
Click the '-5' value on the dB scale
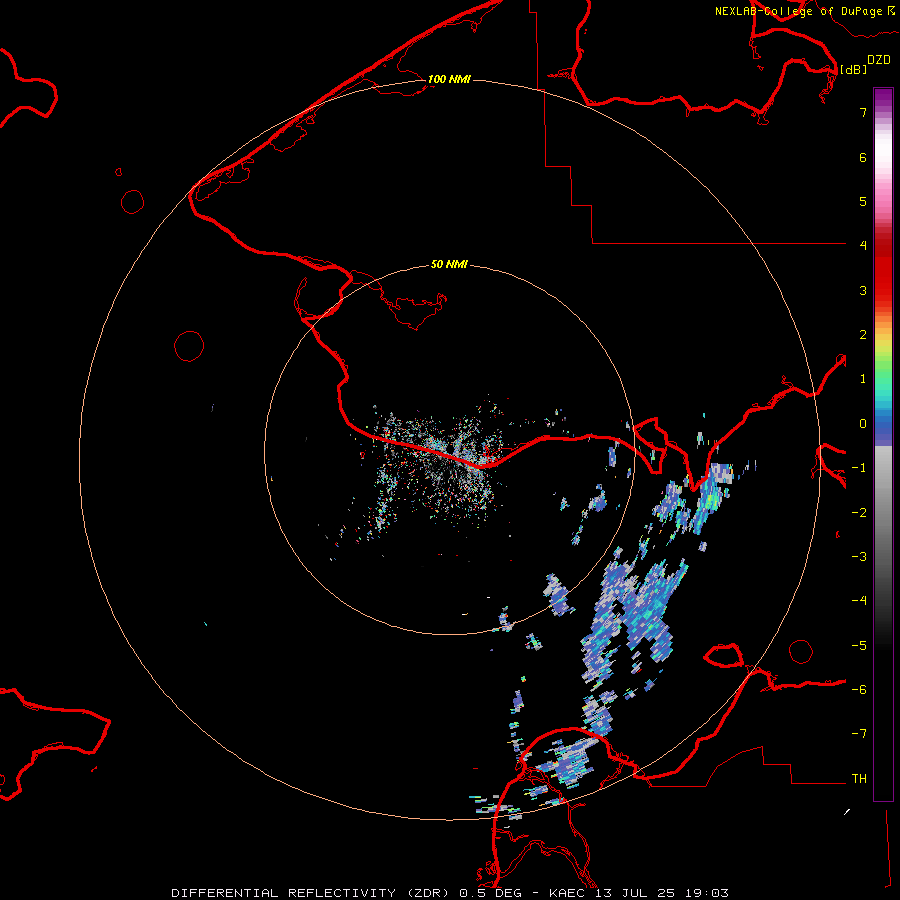coord(859,646)
